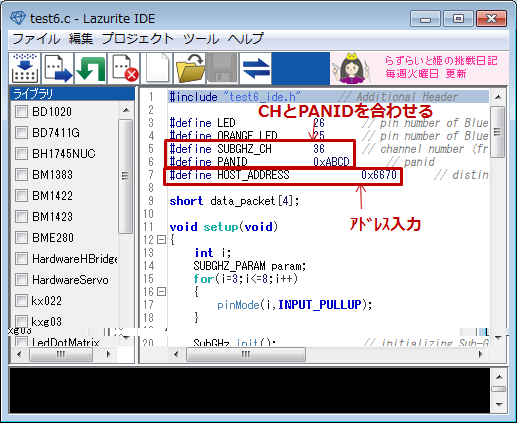Screen dimensions: 517x423
Task: Click the code editor vertical scrollbar thumb
Action: point(498,132)
